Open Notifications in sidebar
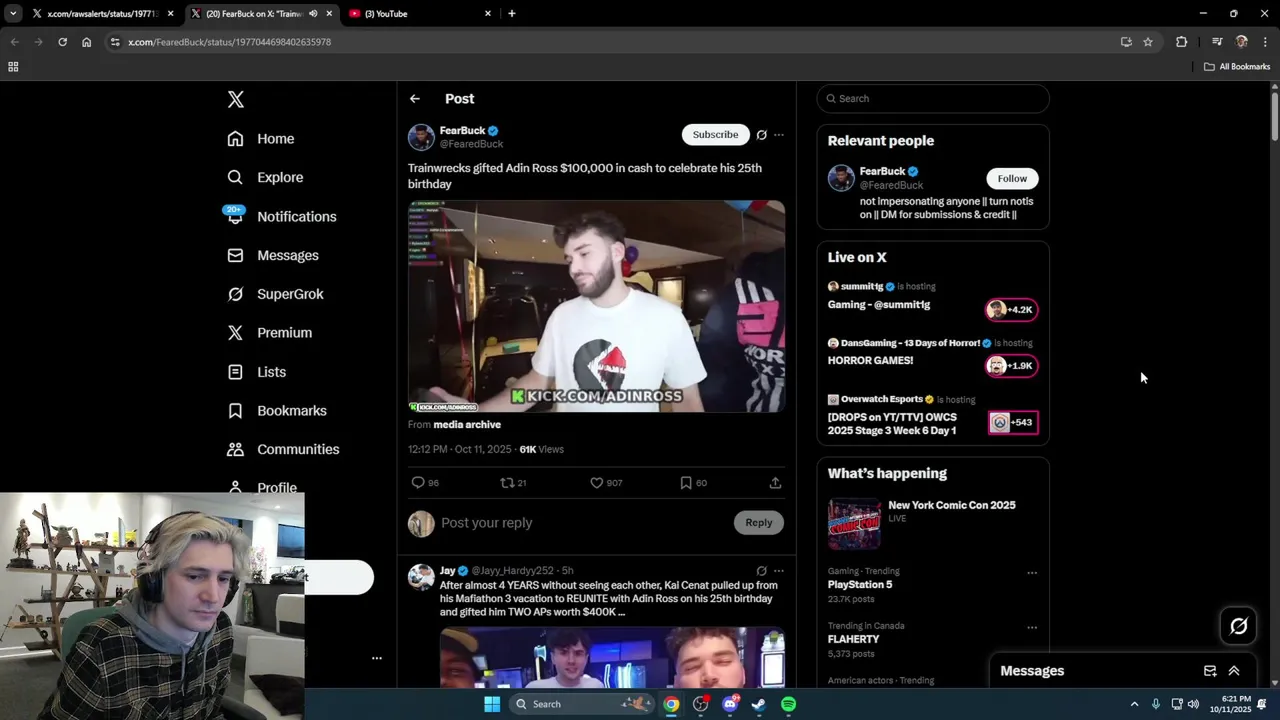This screenshot has height=720, width=1280. (282, 217)
